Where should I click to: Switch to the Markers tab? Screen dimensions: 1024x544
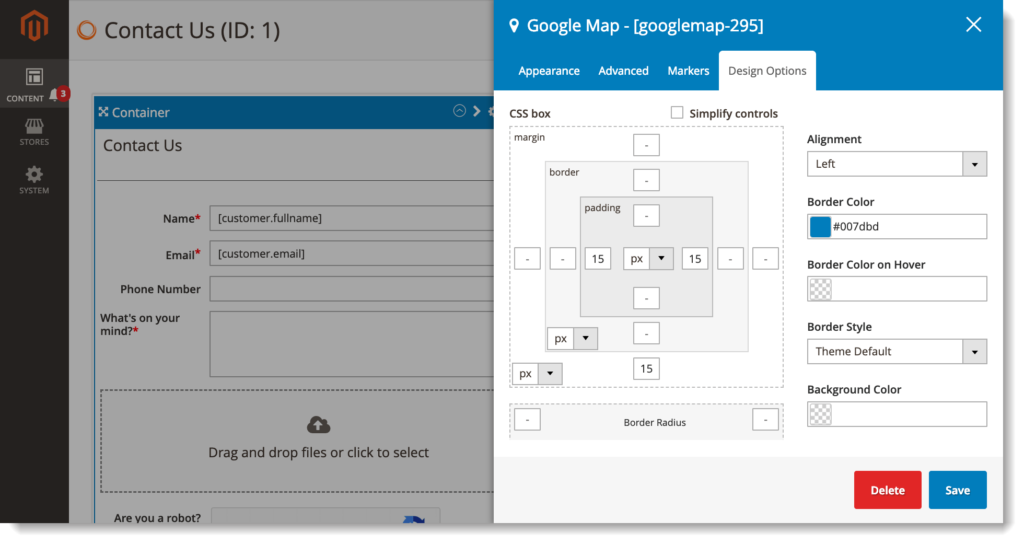tap(688, 71)
